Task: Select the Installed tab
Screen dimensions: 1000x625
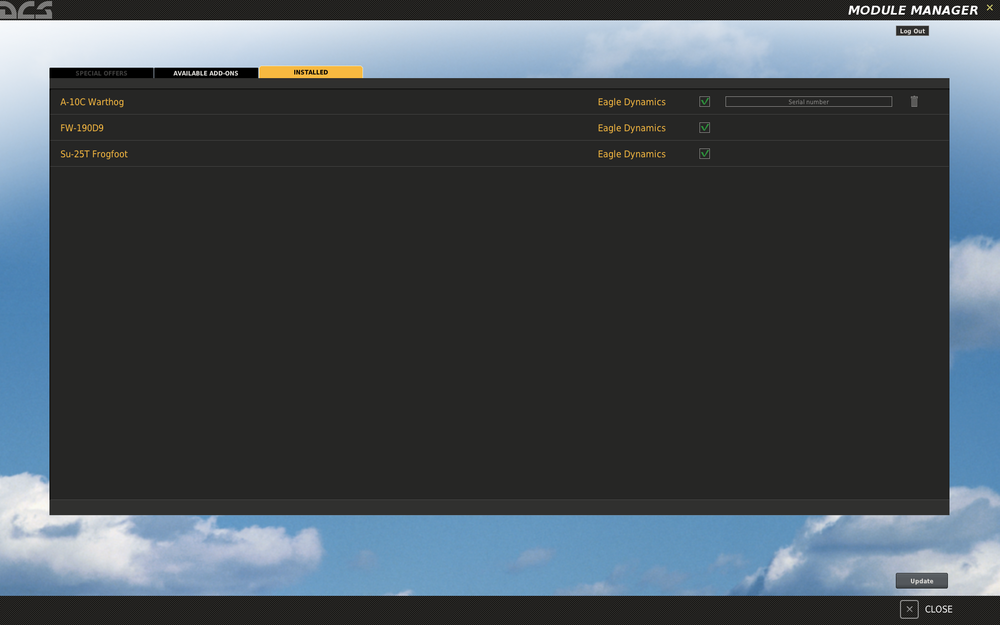Action: pyautogui.click(x=311, y=72)
